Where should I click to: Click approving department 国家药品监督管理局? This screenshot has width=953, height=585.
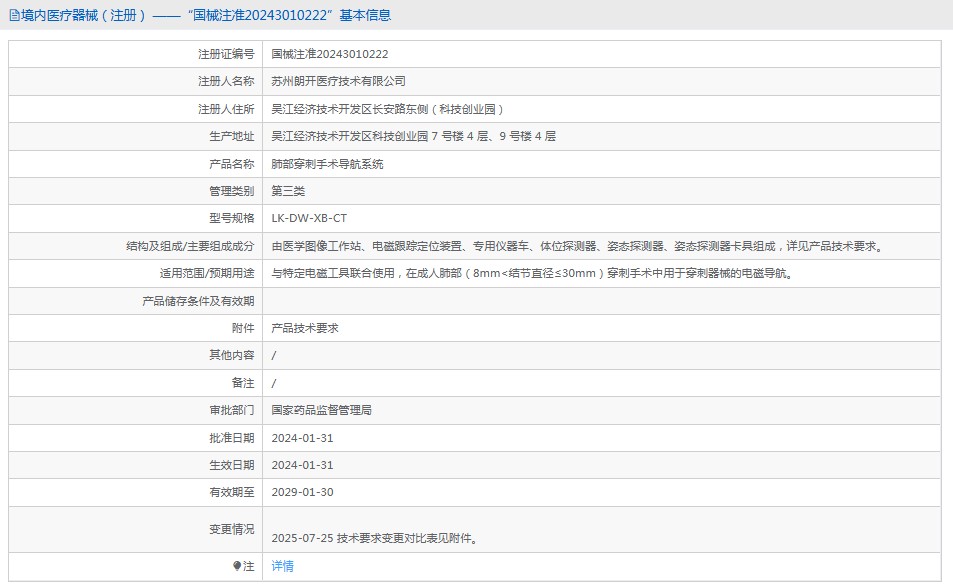click(x=322, y=410)
